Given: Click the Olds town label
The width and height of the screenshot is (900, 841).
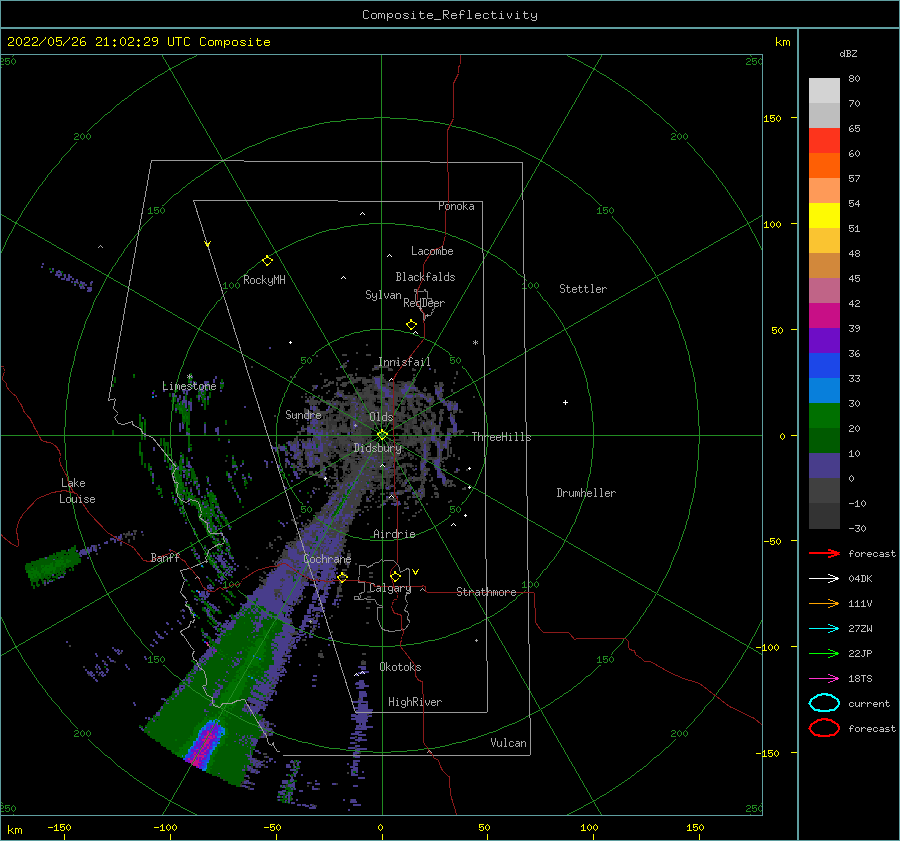Looking at the screenshot, I should click(x=381, y=417).
